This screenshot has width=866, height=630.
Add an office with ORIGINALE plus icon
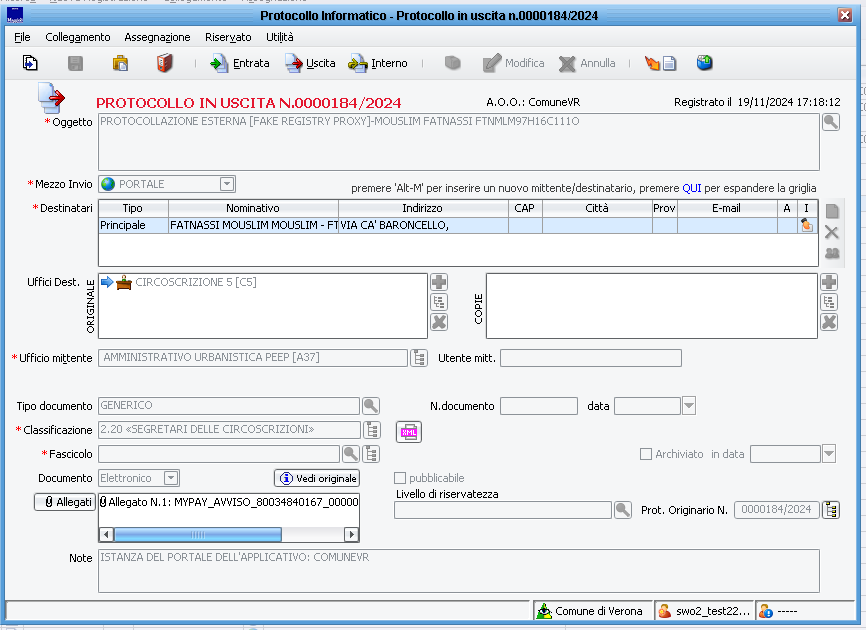(x=439, y=283)
